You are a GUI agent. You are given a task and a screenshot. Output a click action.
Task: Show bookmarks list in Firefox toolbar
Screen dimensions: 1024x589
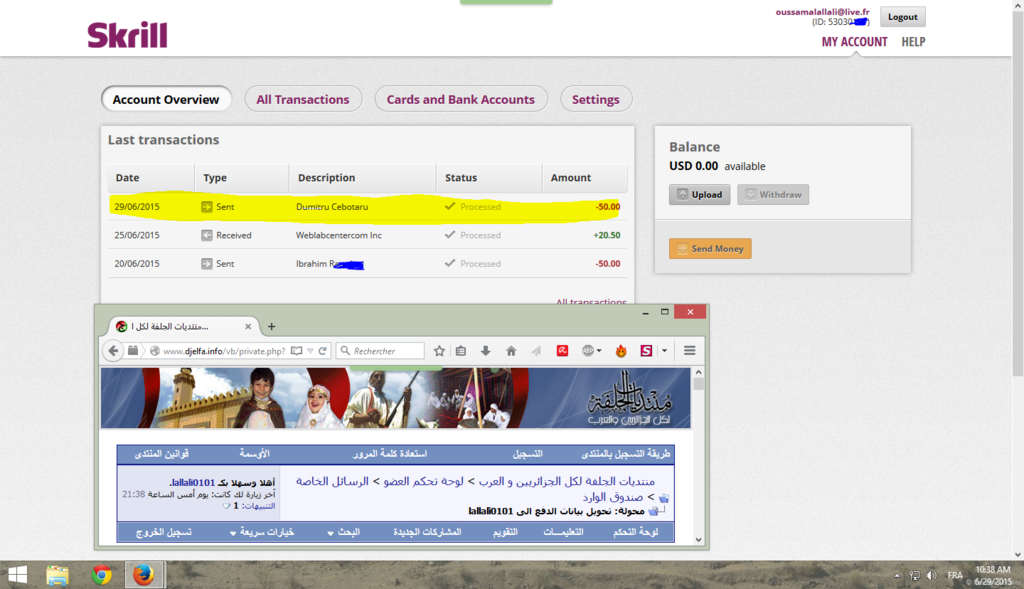coord(461,351)
